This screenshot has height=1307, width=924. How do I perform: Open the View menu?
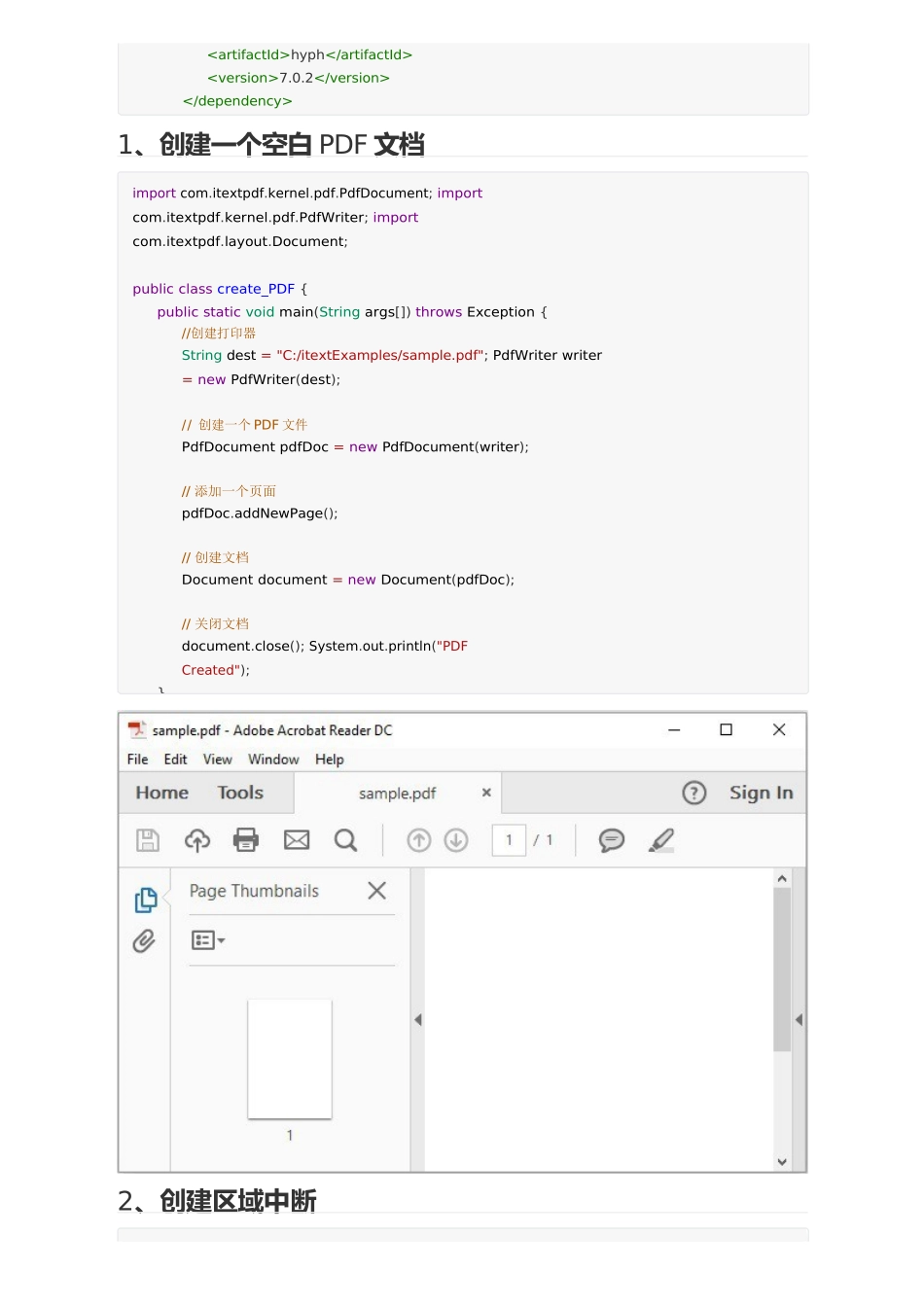click(218, 759)
